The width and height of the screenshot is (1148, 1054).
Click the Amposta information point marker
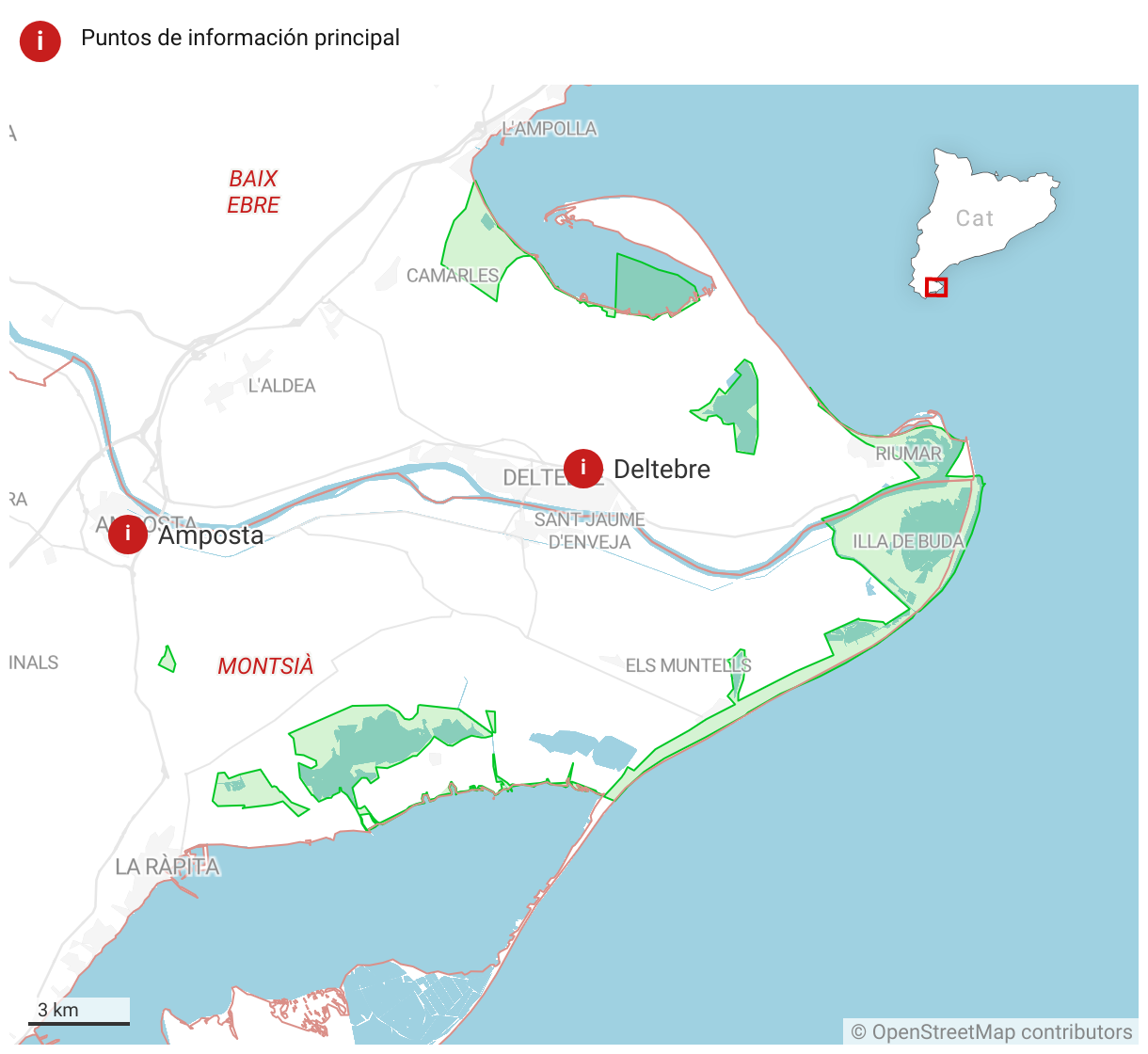(127, 534)
